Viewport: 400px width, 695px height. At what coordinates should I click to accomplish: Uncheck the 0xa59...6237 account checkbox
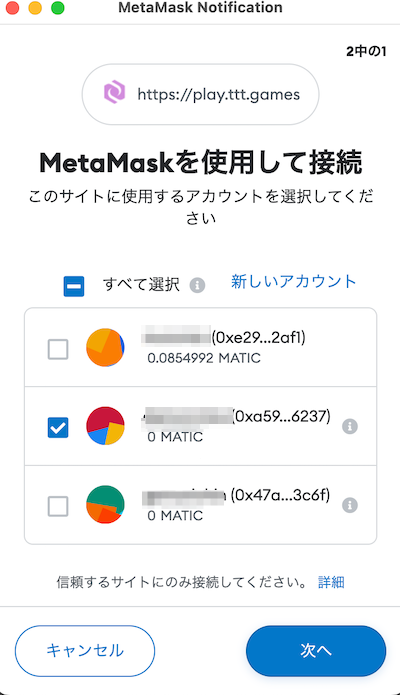click(x=58, y=428)
